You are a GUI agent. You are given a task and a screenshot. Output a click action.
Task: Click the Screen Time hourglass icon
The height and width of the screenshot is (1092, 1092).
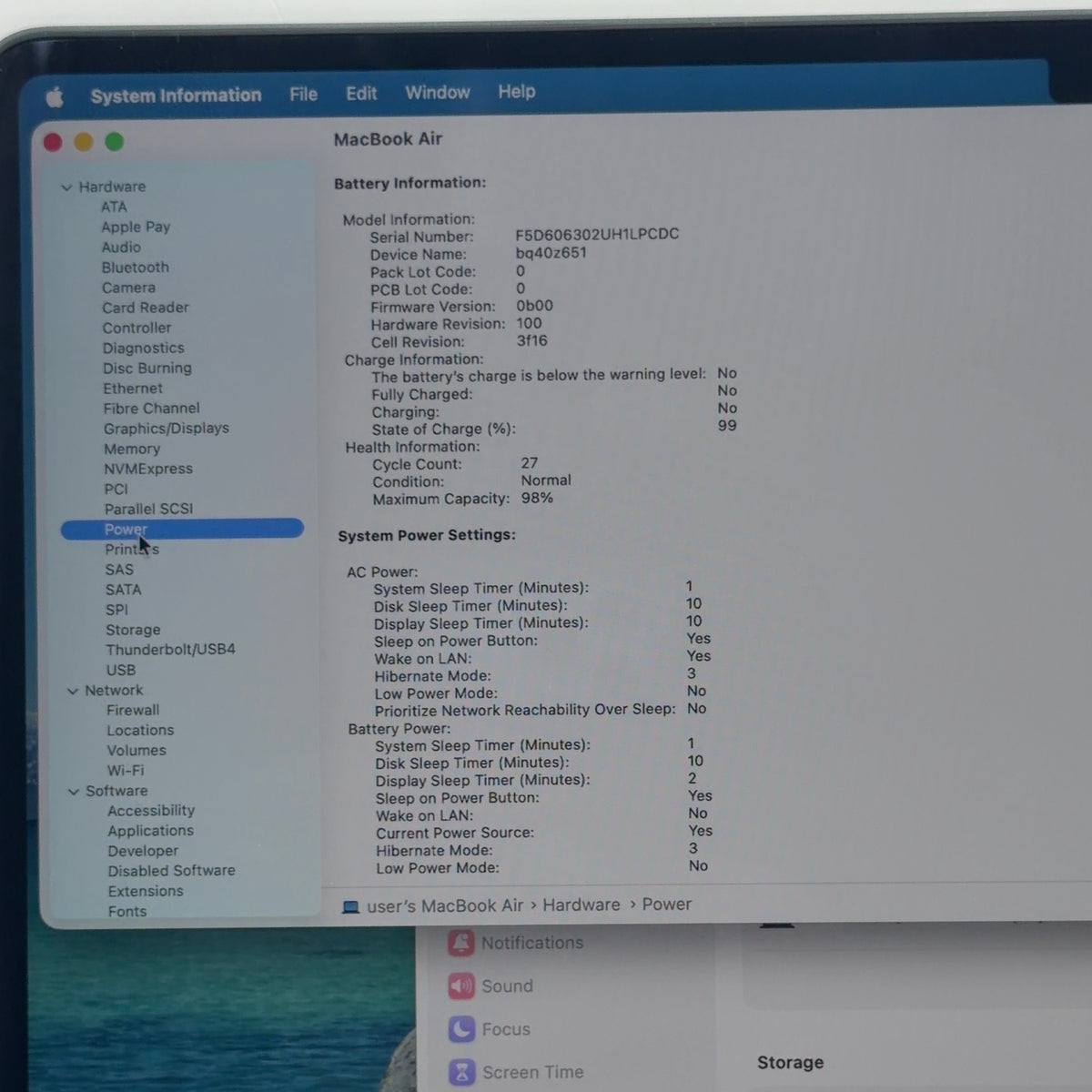click(462, 1072)
